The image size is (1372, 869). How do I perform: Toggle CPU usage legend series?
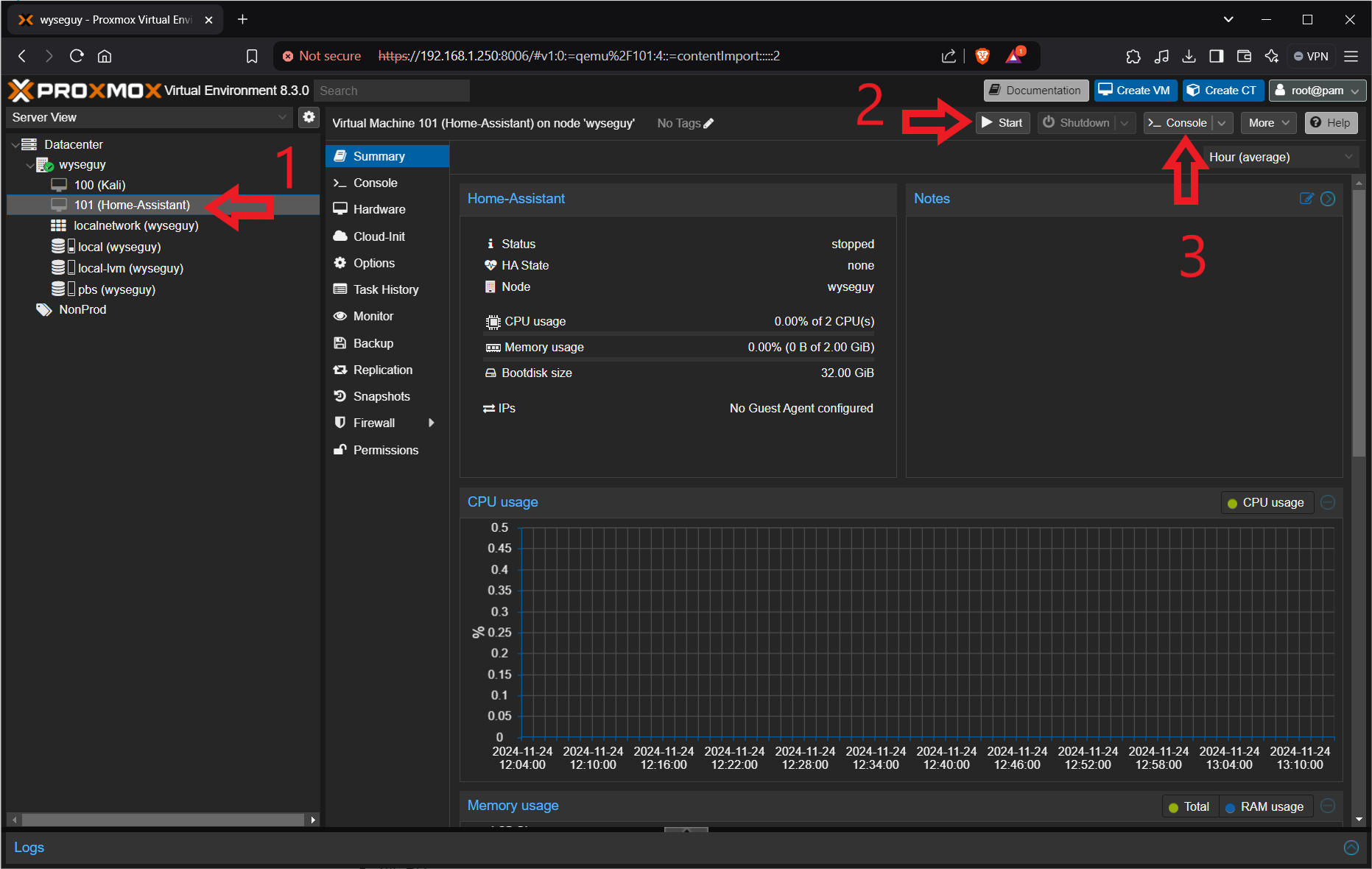(x=1267, y=502)
